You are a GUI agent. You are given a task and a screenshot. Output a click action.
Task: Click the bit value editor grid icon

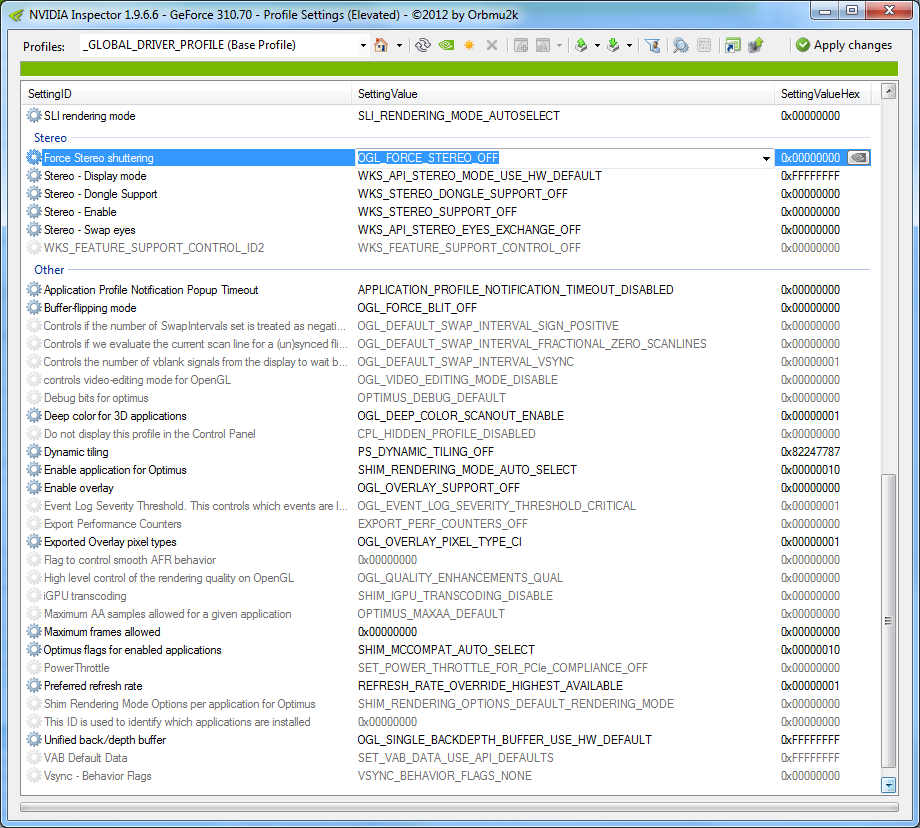tap(704, 45)
